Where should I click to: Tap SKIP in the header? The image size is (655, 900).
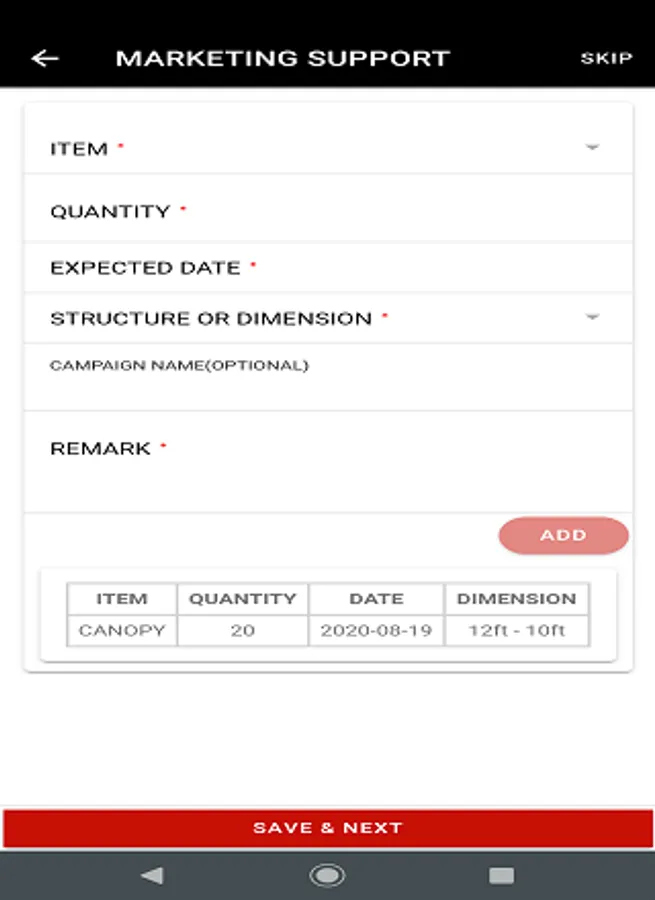click(x=606, y=58)
